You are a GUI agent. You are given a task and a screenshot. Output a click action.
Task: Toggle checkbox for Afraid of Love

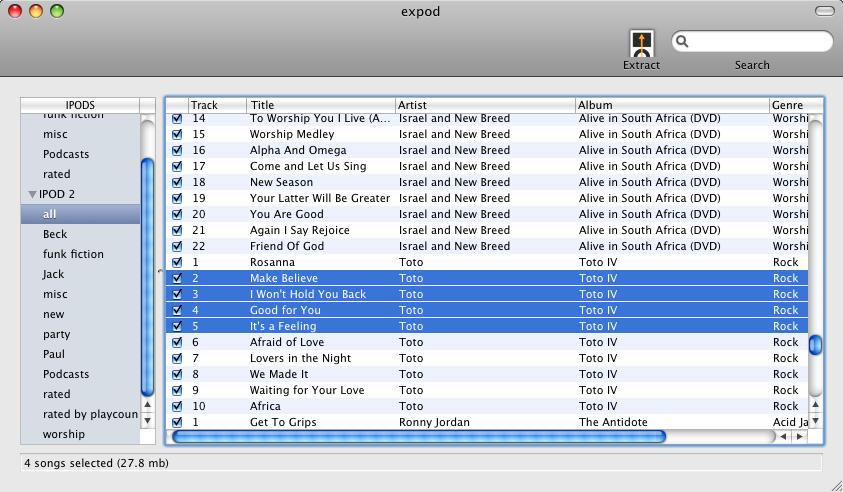click(x=177, y=343)
